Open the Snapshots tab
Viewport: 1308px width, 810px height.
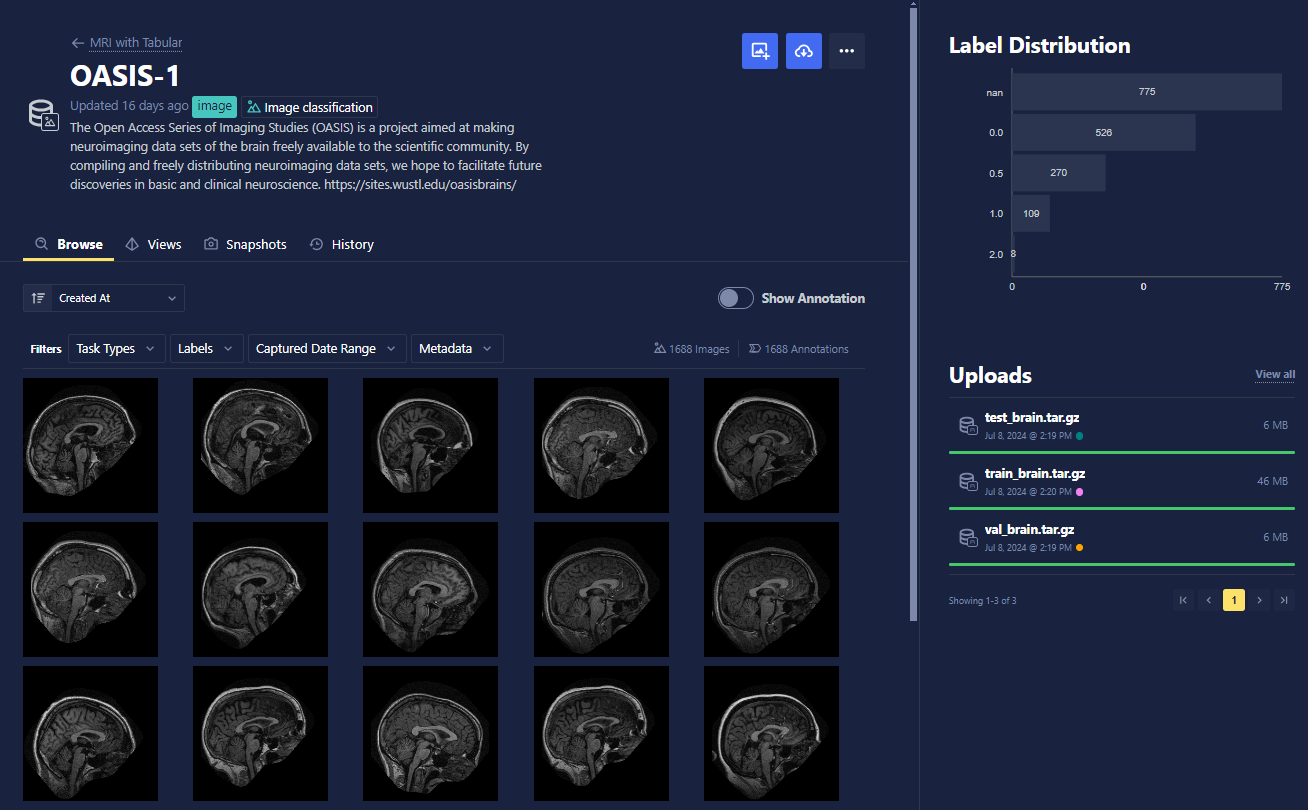click(245, 244)
